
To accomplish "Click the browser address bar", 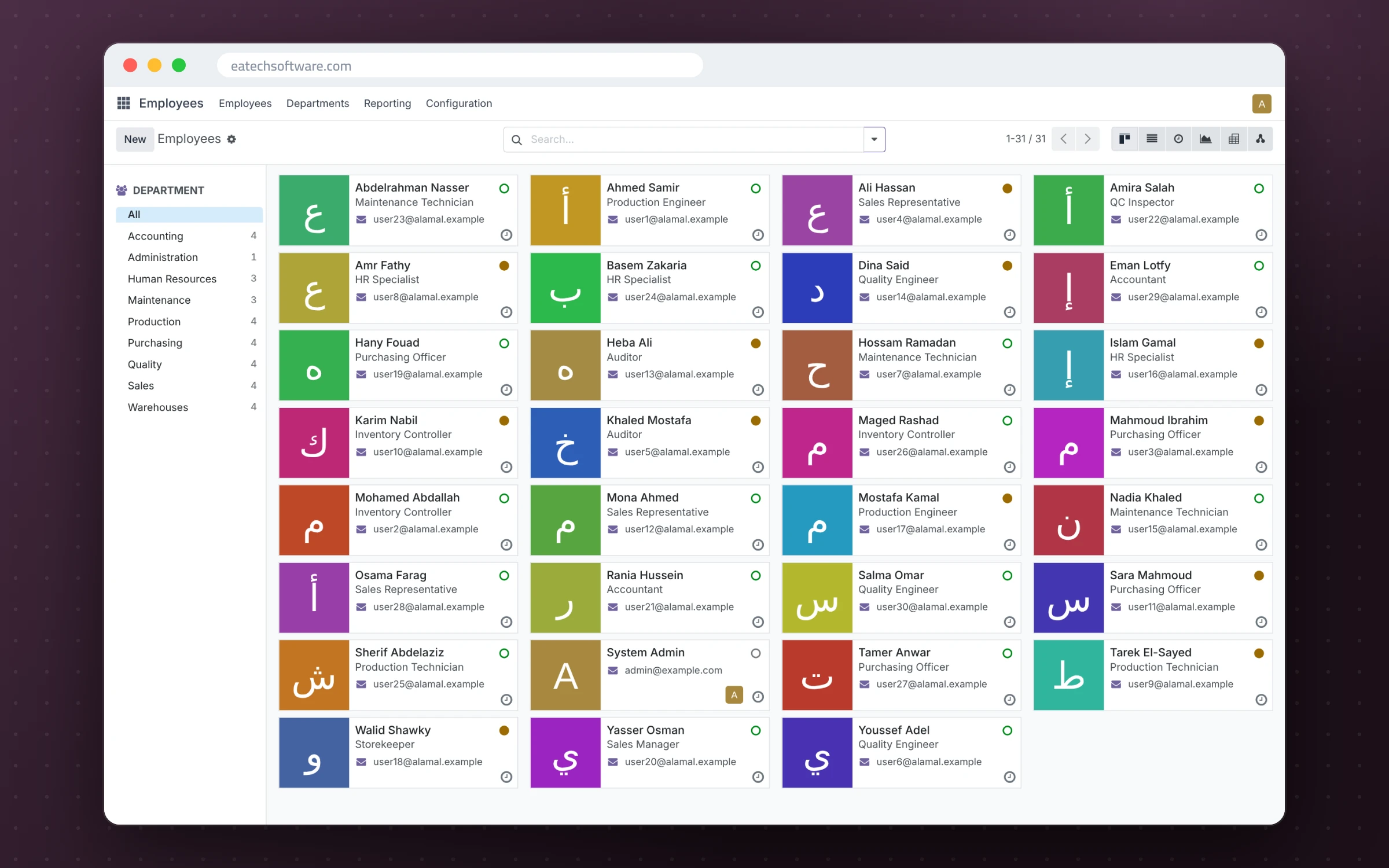I will pyautogui.click(x=460, y=65).
